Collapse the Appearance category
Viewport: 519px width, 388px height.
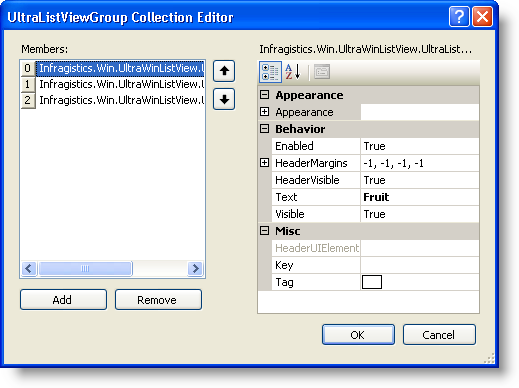[264, 95]
